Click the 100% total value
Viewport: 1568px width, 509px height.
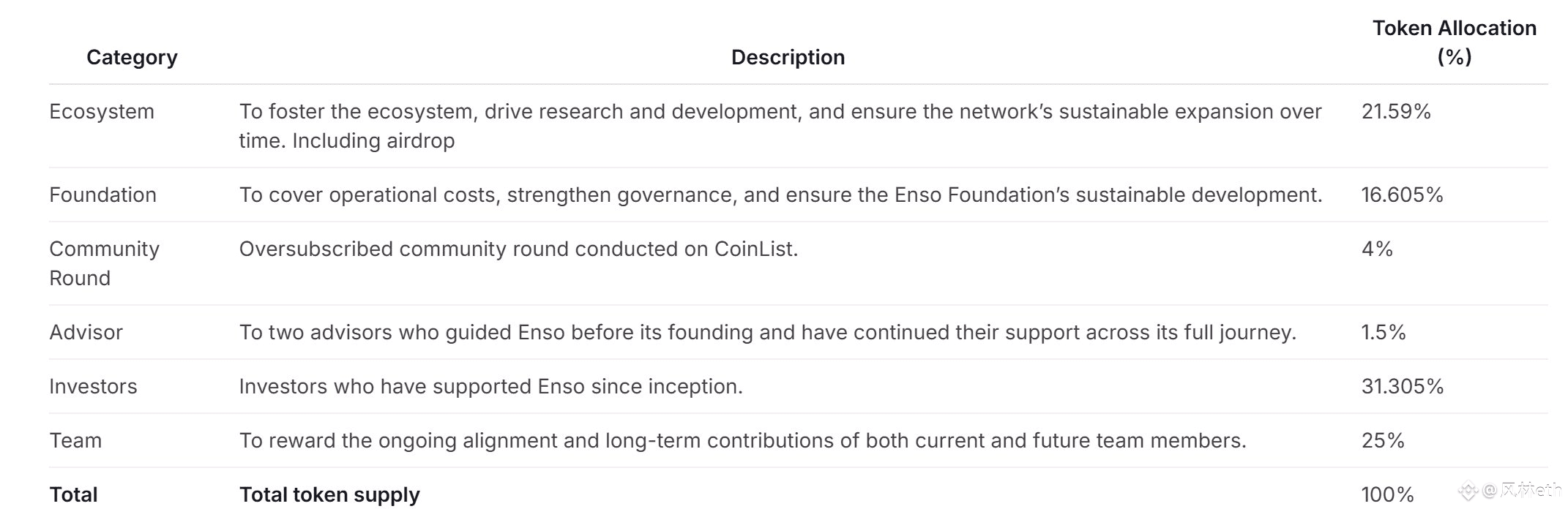coord(1387,494)
